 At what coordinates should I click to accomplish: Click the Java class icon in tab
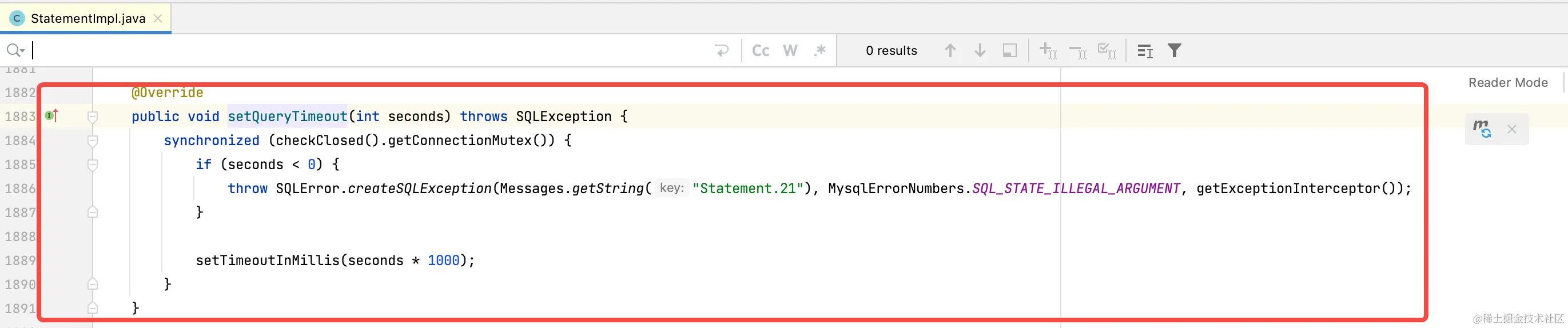17,18
